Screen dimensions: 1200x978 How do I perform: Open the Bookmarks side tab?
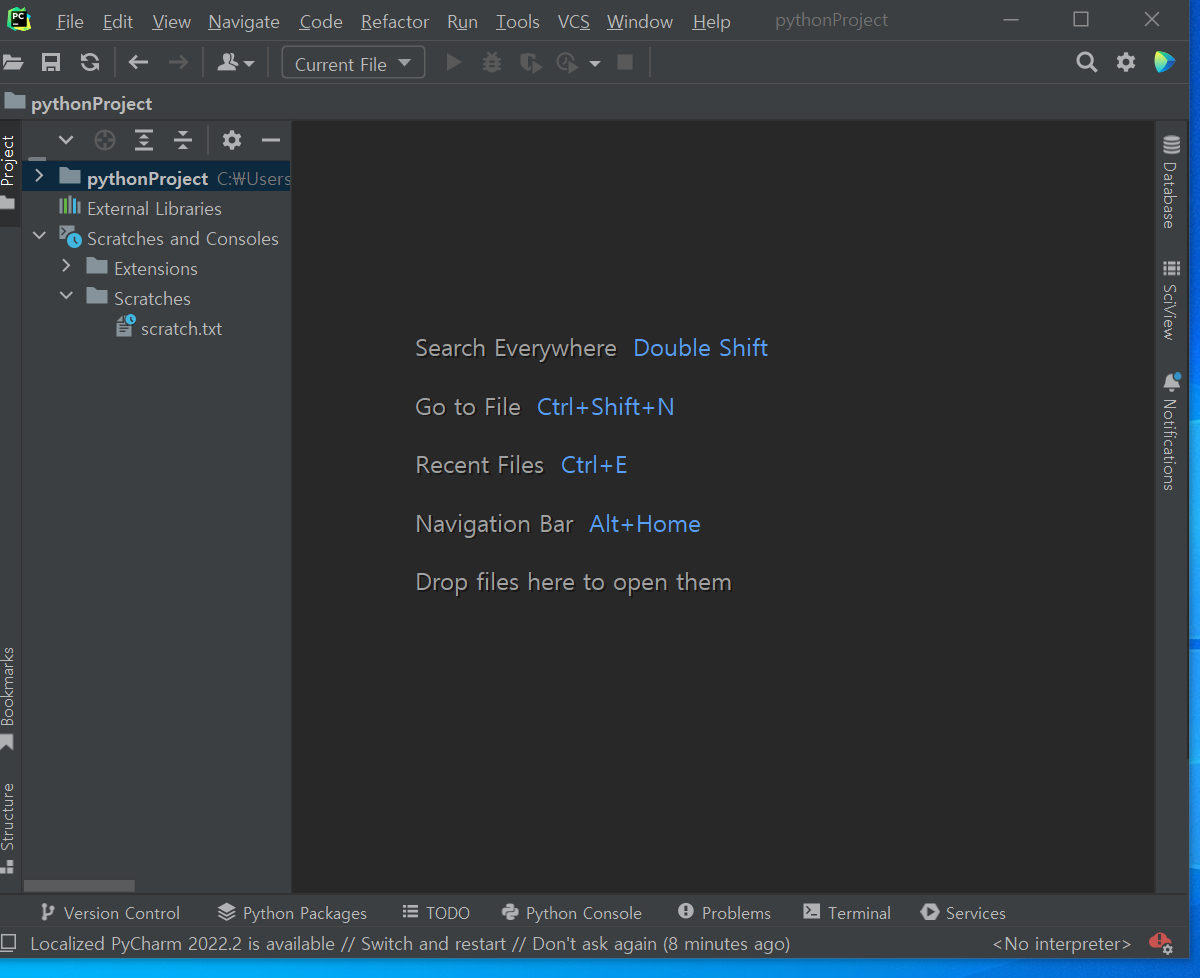pyautogui.click(x=9, y=699)
